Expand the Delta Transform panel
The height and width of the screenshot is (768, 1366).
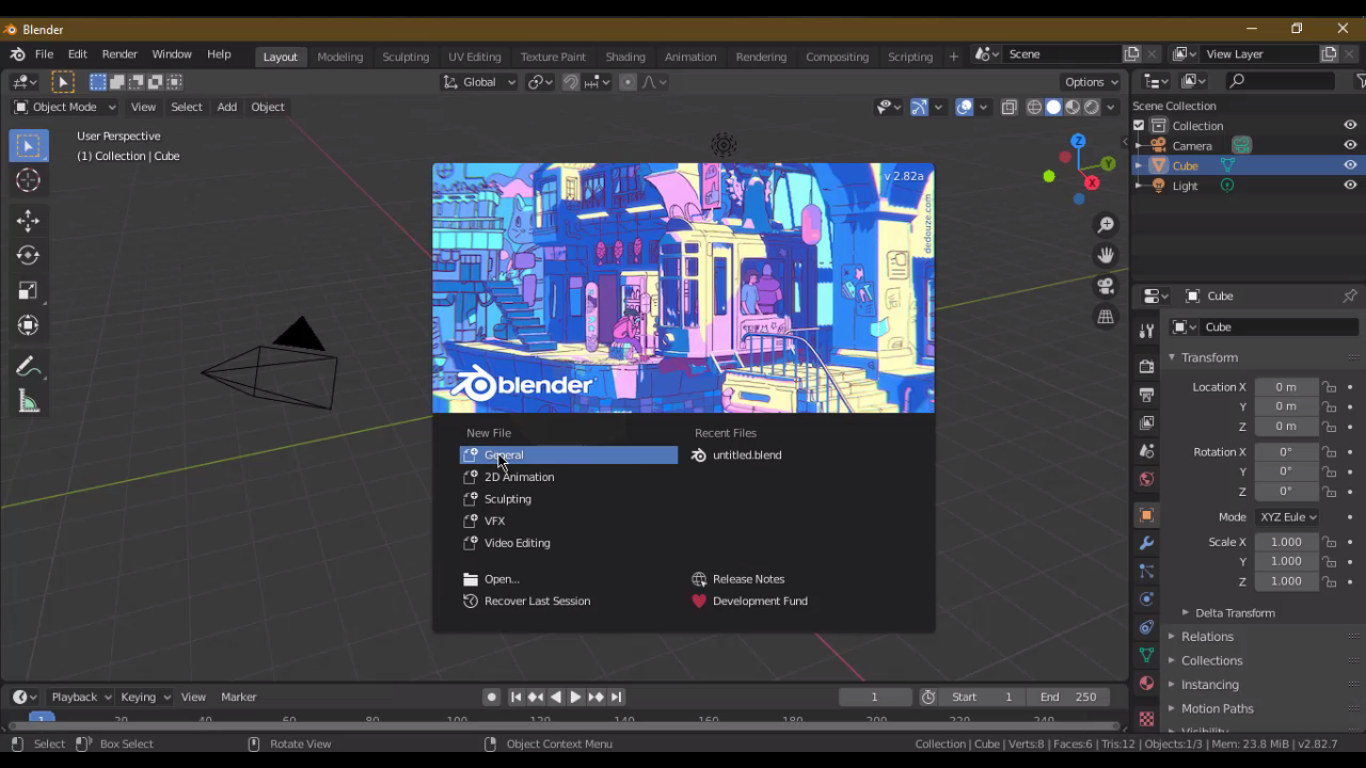[x=1234, y=613]
